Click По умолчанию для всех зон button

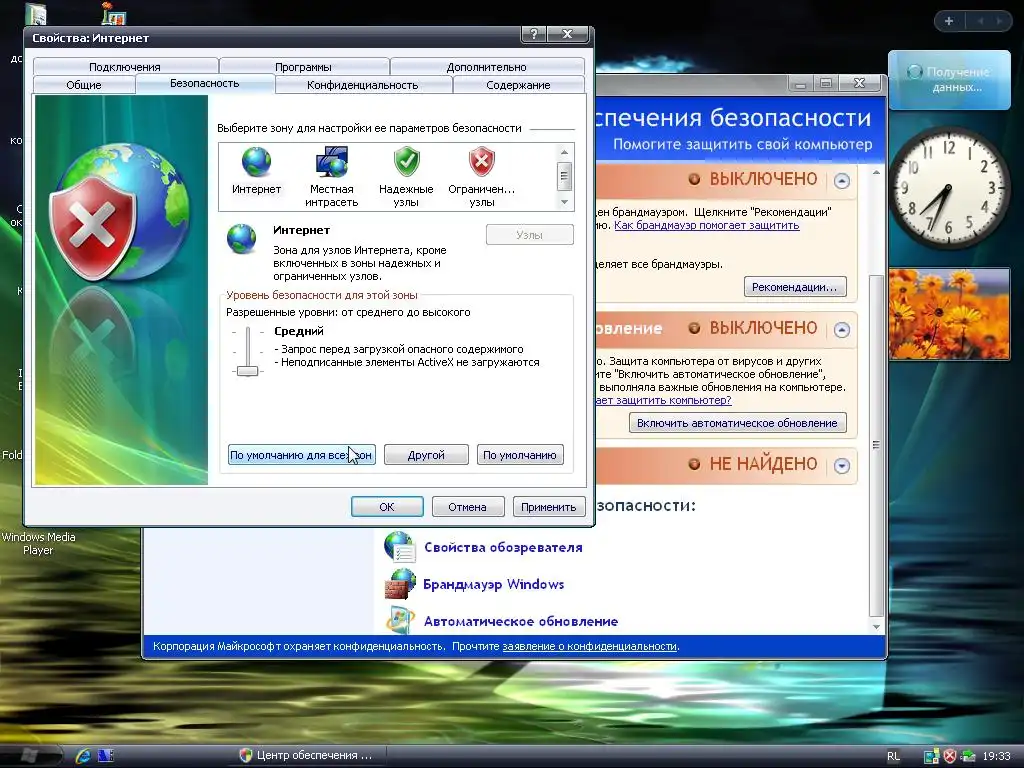(301, 455)
